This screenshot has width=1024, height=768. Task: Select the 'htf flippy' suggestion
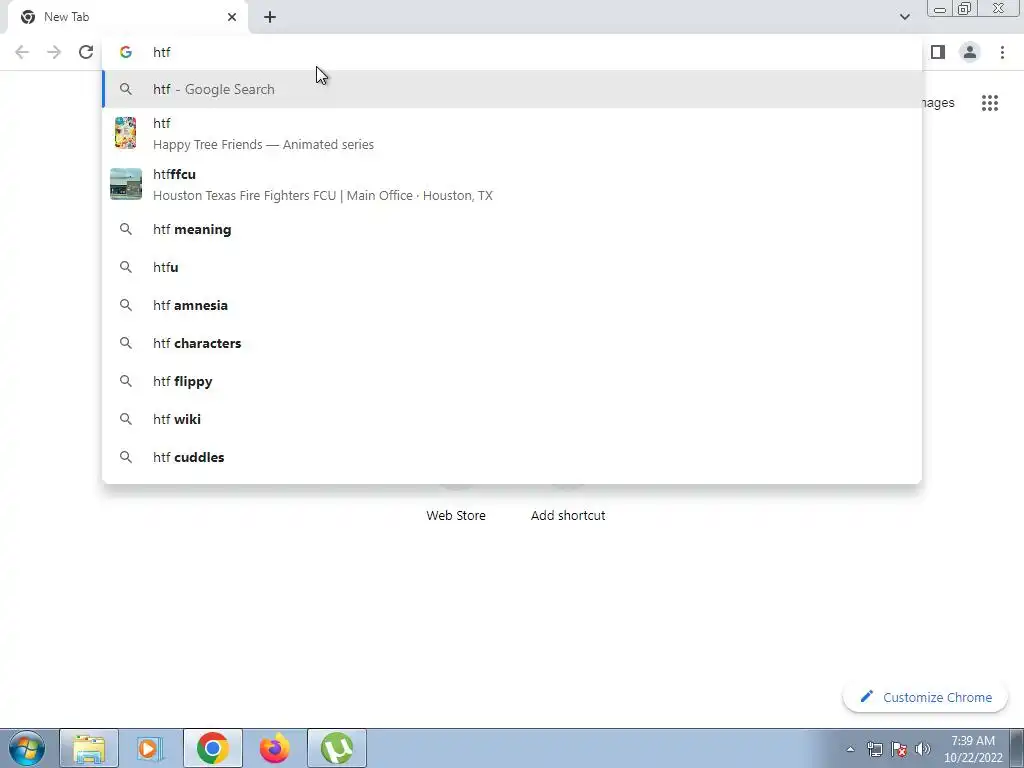pos(512,381)
